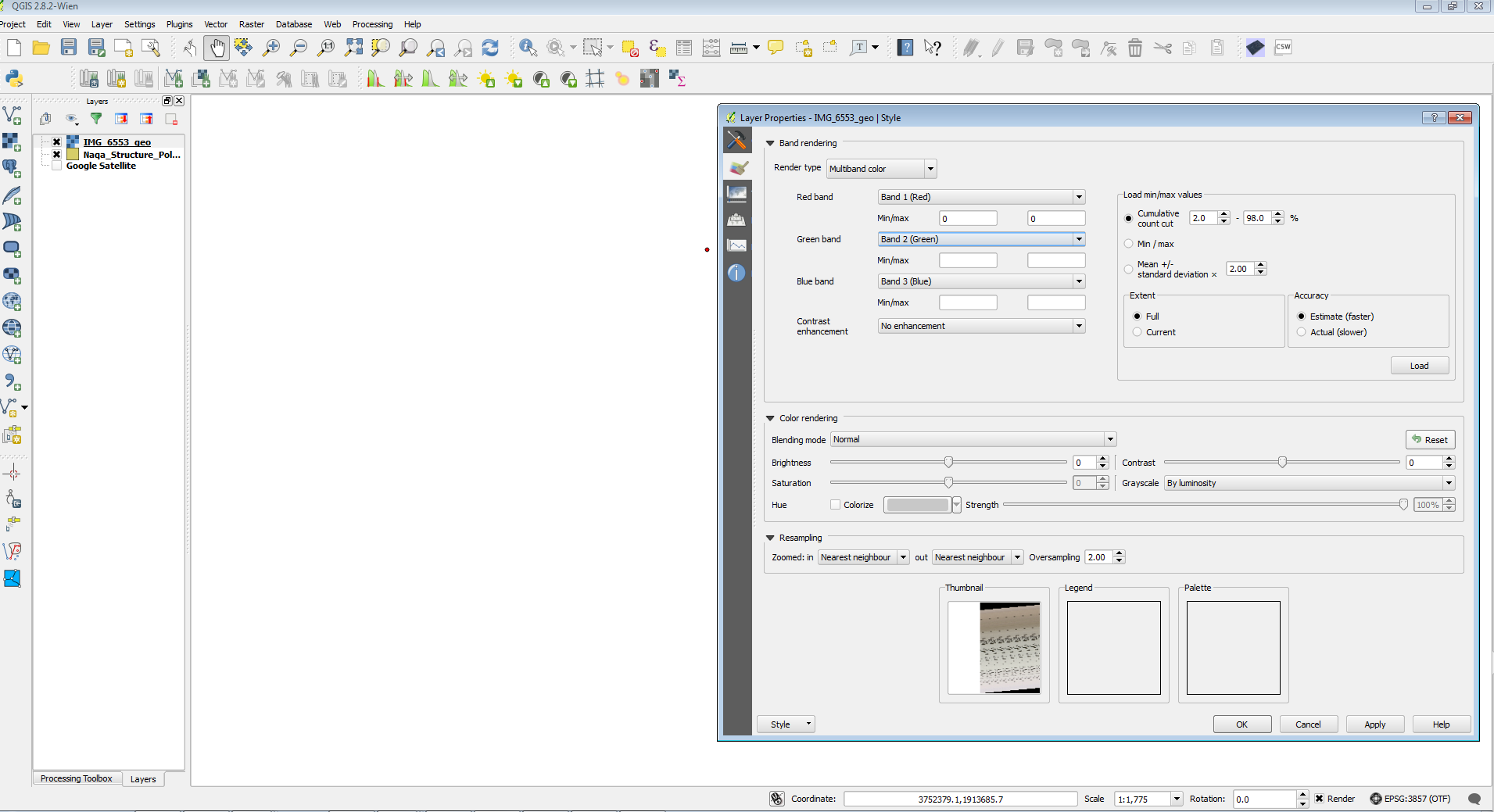Open the Grayscale By luminosity dropdown

point(1309,483)
